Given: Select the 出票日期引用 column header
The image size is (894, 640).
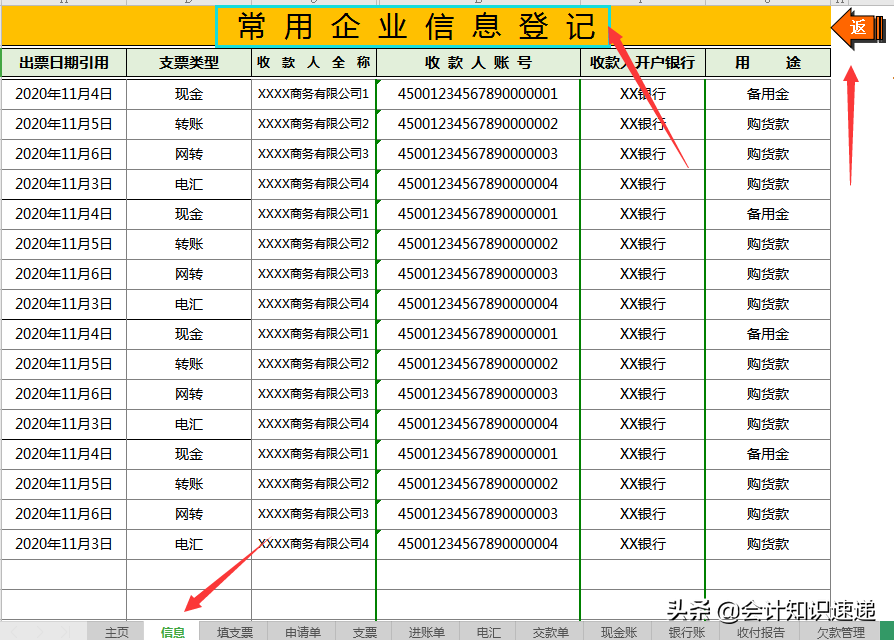Looking at the screenshot, I should (x=63, y=62).
